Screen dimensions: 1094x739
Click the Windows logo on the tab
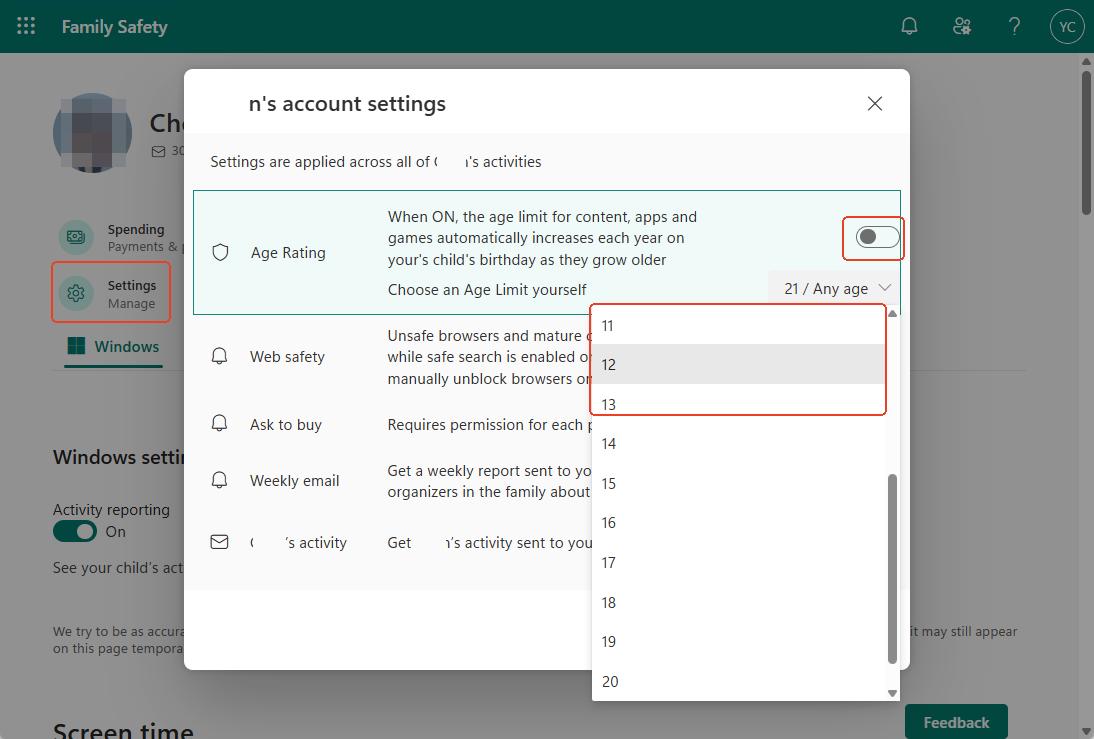click(x=76, y=346)
